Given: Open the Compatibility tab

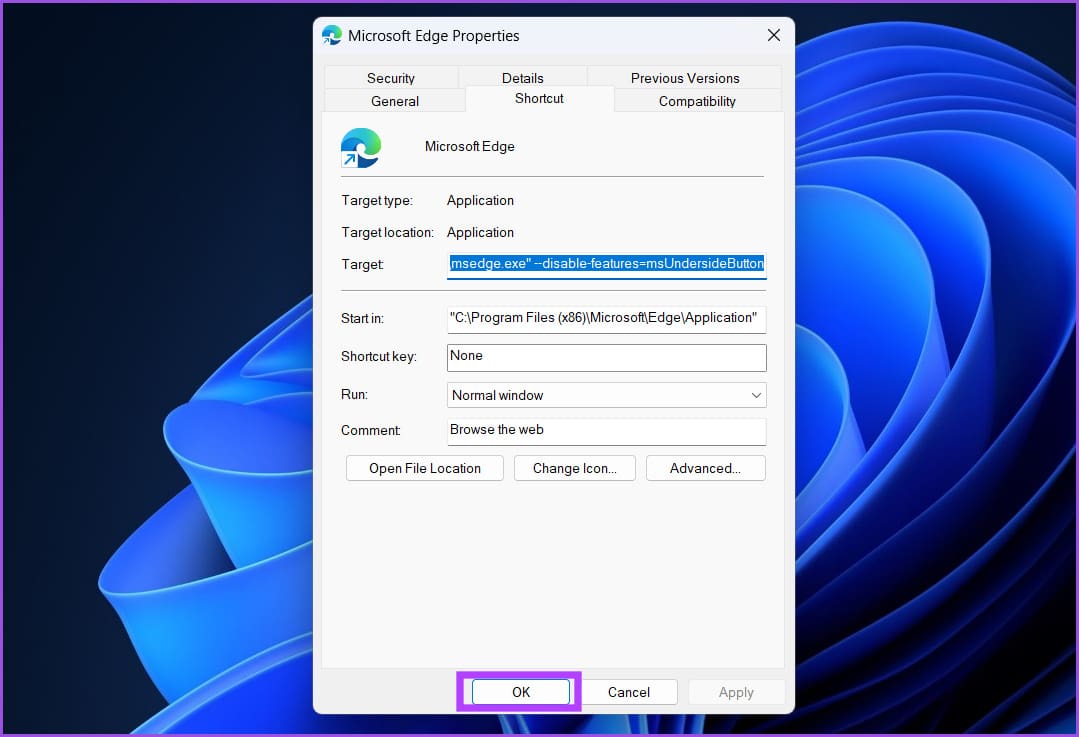Looking at the screenshot, I should (697, 101).
